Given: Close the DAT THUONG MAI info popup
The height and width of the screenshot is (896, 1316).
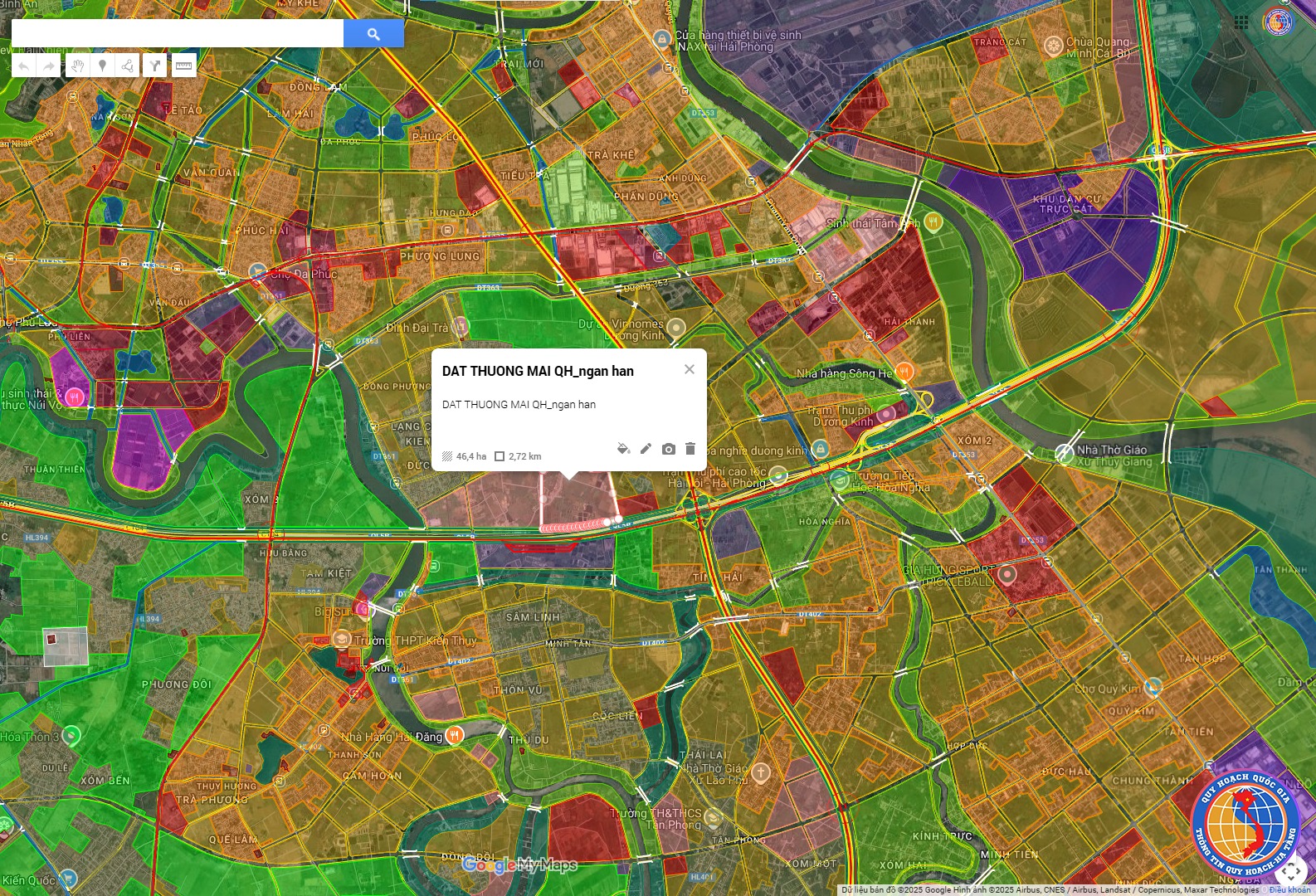Looking at the screenshot, I should pyautogui.click(x=690, y=369).
